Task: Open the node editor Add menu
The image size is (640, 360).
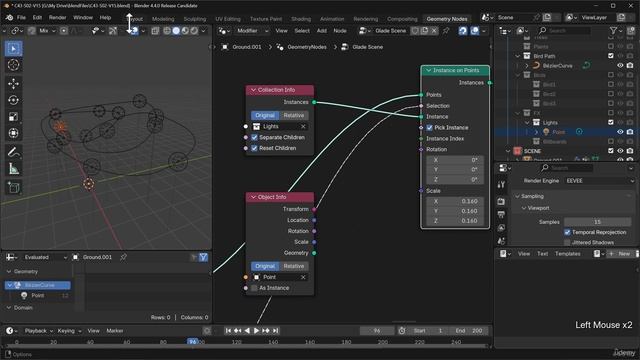Action: pos(322,31)
